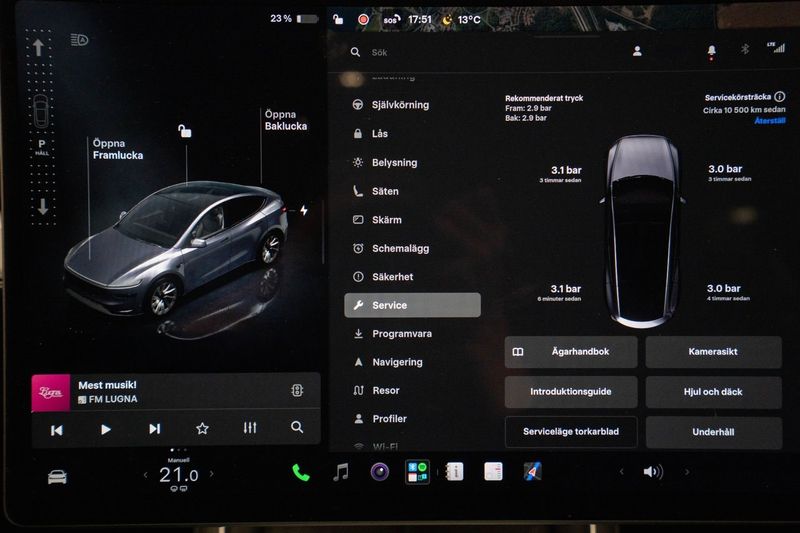Open the all apps launcher icon
This screenshot has width=800, height=533.
point(417,472)
